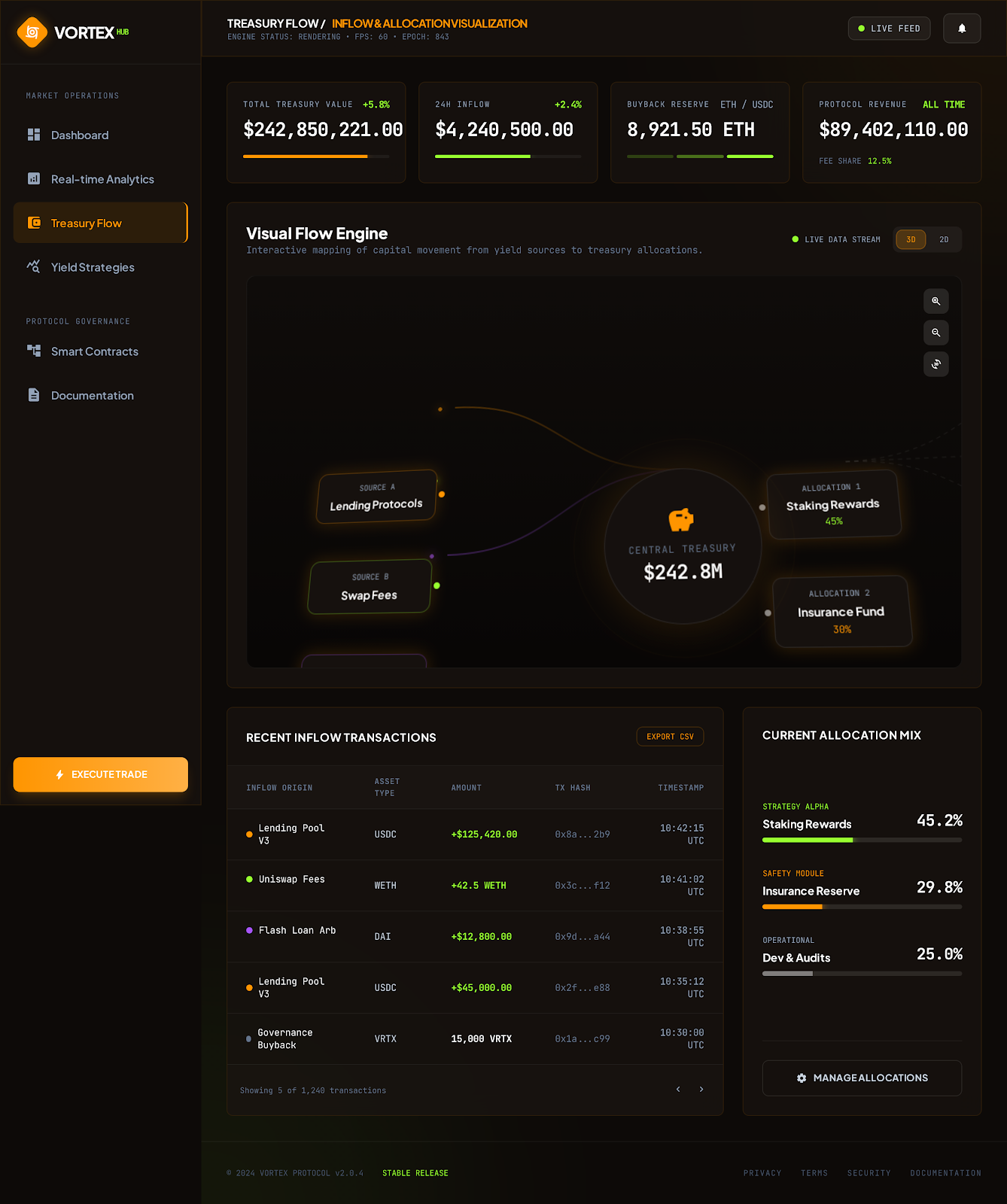Image resolution: width=1007 pixels, height=1204 pixels.
Task: Click the Smart Contracts tree icon
Action: tap(34, 351)
